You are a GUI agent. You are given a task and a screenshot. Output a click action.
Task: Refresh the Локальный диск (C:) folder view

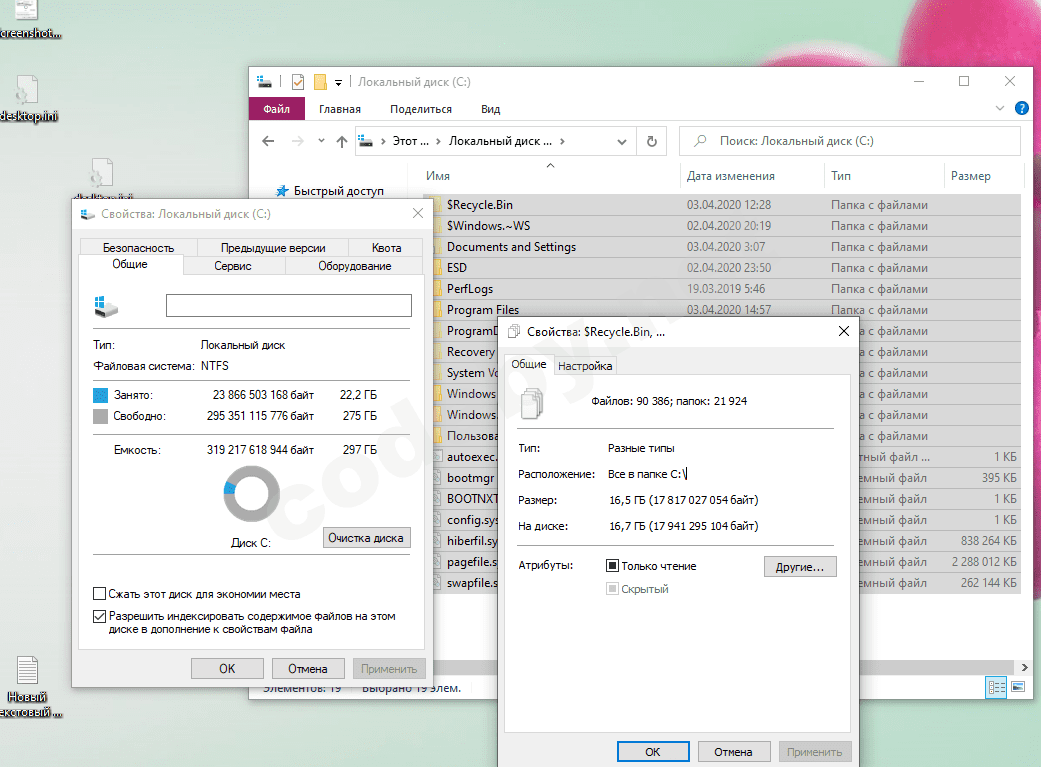click(x=652, y=141)
